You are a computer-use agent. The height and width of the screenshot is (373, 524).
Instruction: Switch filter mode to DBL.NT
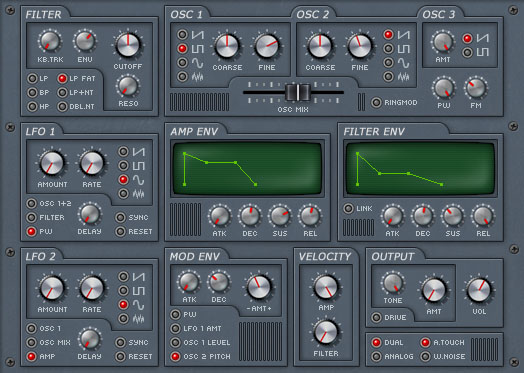pyautogui.click(x=62, y=107)
